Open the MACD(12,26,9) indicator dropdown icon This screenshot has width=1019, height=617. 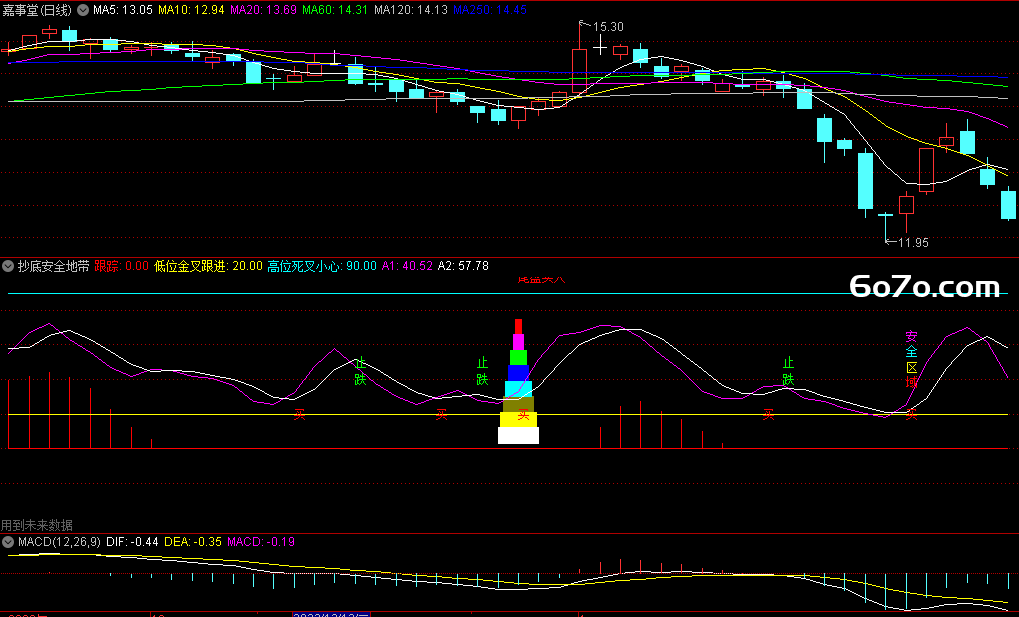click(8, 542)
